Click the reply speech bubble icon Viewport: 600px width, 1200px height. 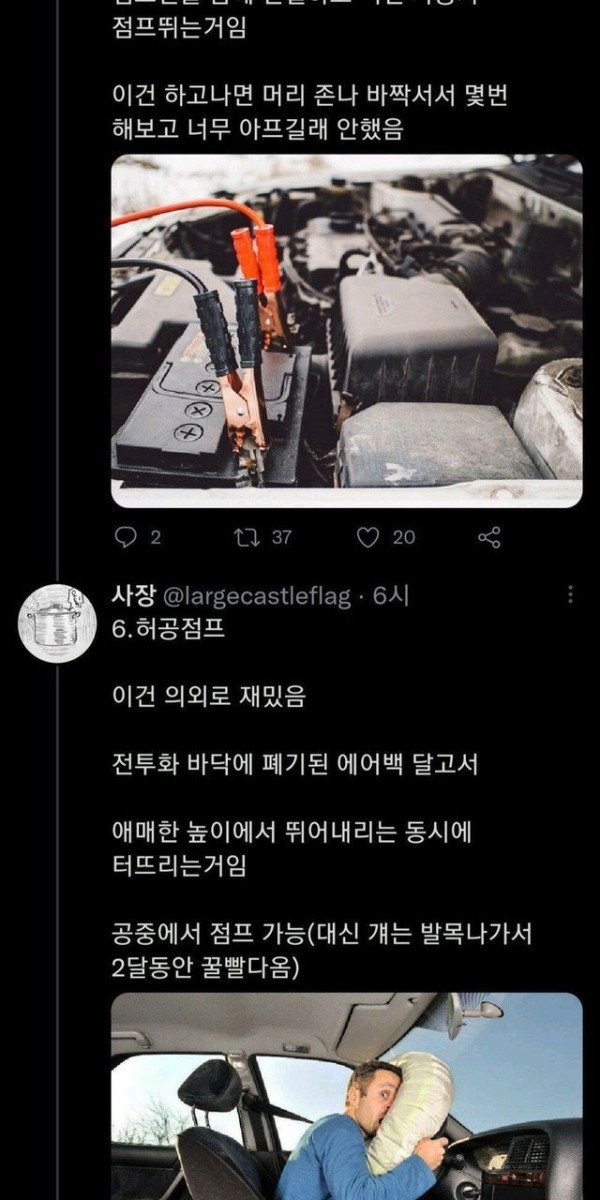click(125, 537)
